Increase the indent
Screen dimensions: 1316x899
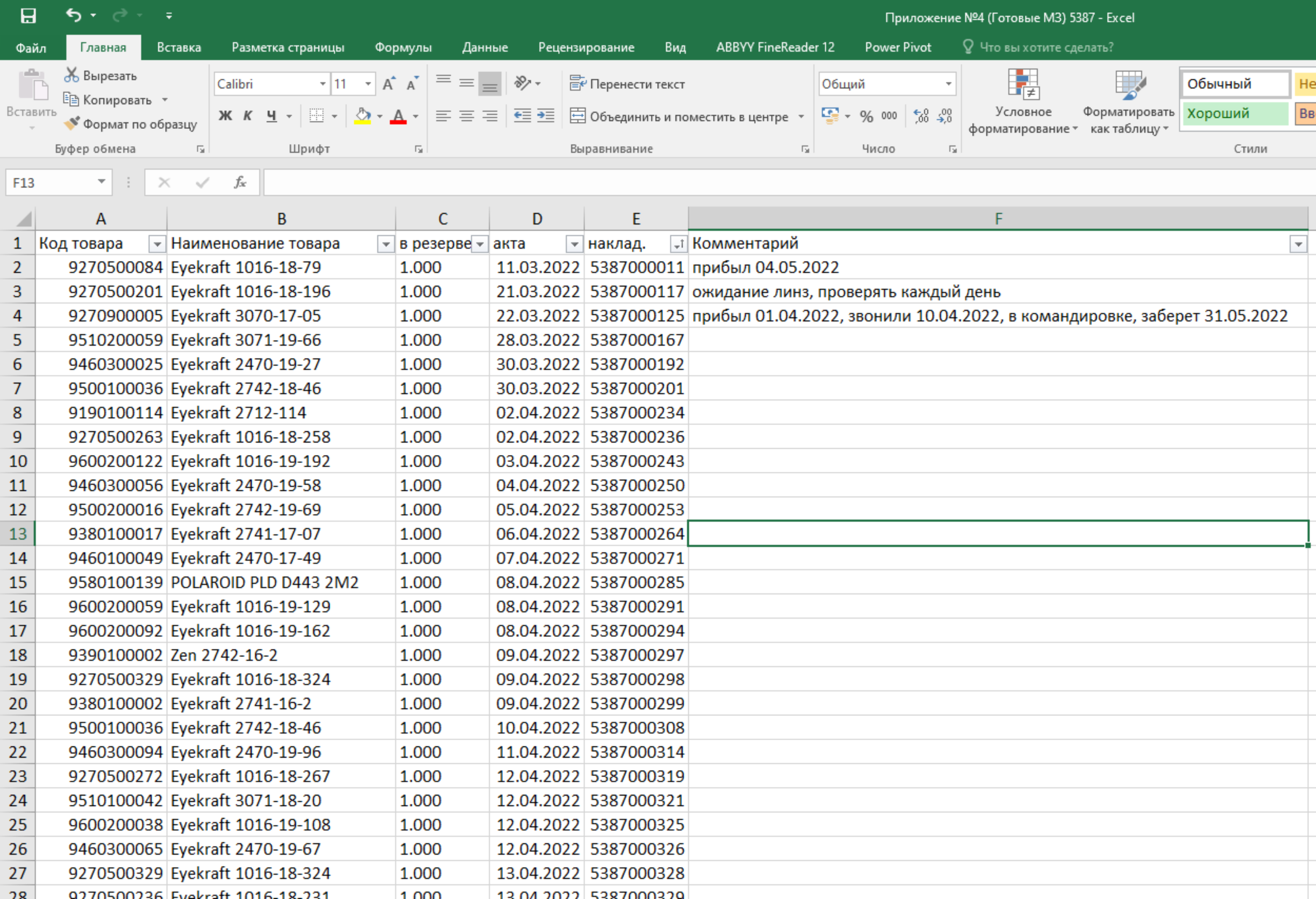[545, 116]
